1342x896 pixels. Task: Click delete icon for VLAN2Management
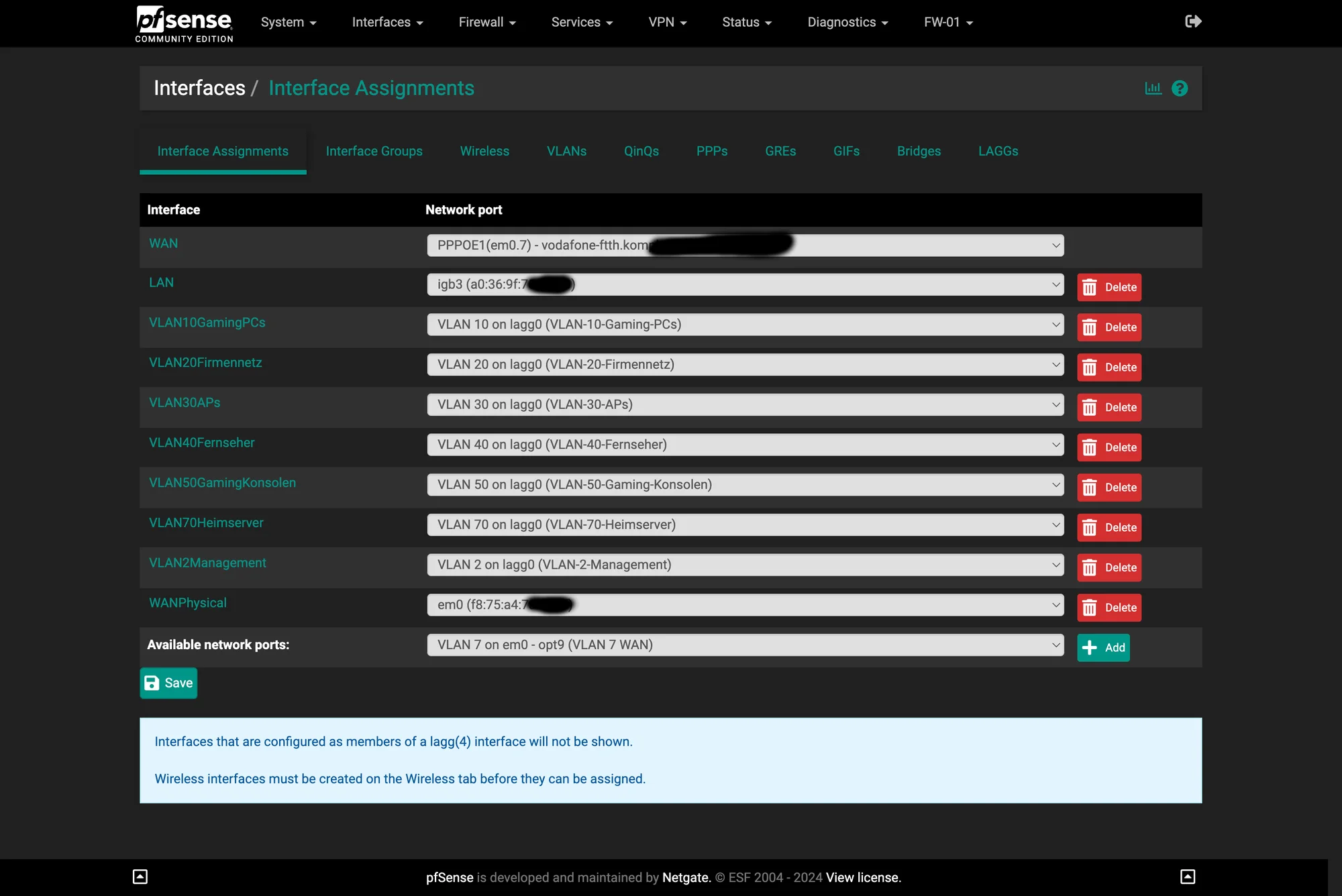point(1089,567)
